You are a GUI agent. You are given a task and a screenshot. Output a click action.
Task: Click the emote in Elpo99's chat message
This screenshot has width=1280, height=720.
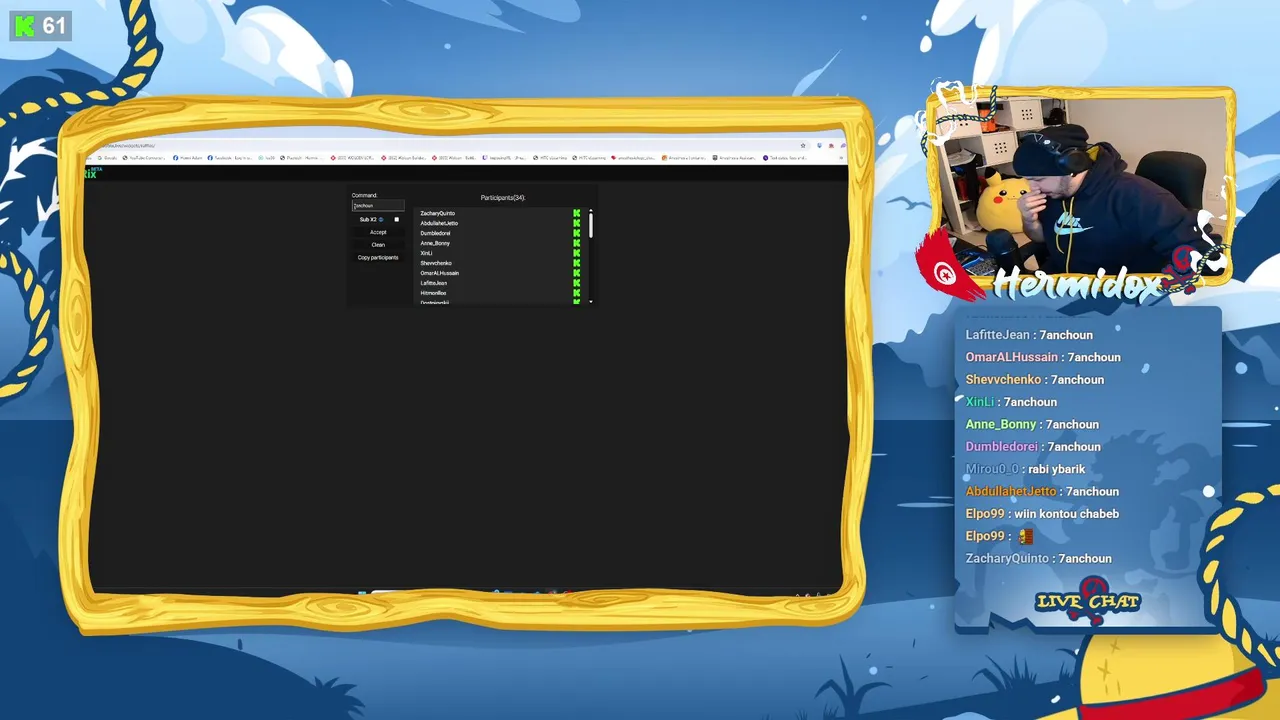click(x=1025, y=536)
